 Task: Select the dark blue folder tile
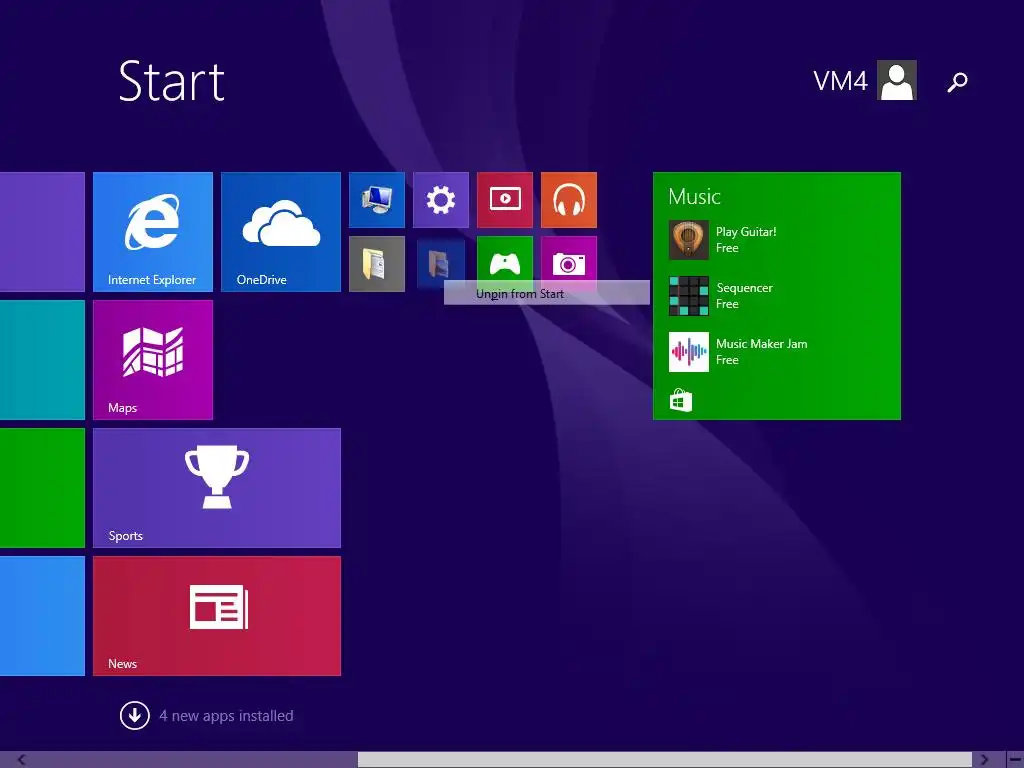(x=441, y=264)
